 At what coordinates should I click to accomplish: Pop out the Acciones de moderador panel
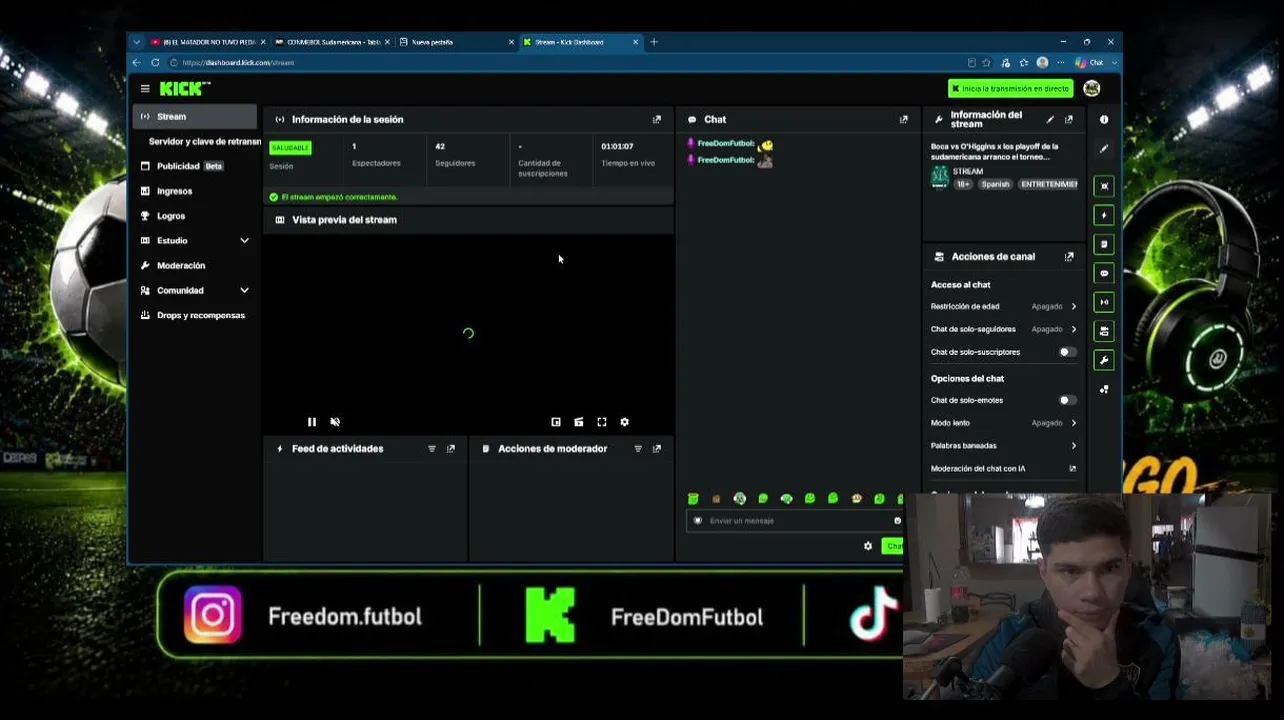pos(657,449)
